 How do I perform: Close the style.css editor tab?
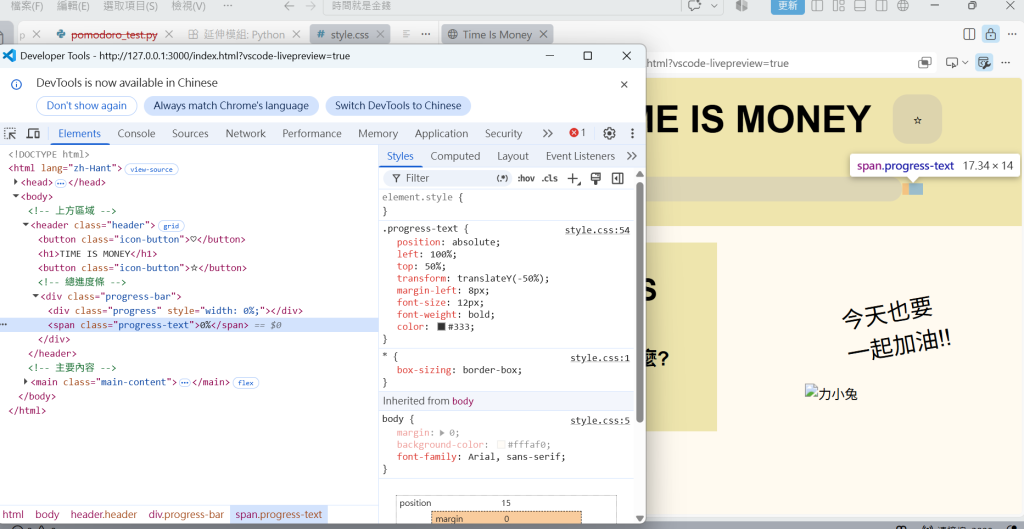click(381, 34)
